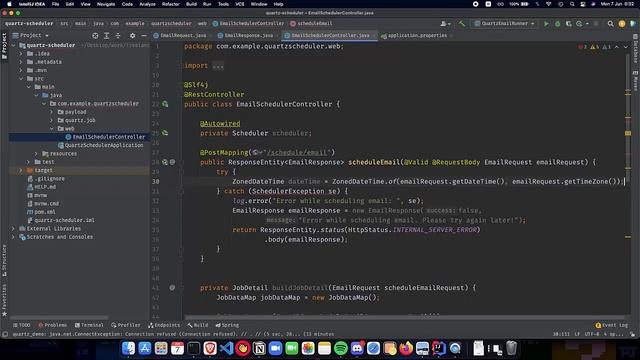Run the QuartzEmailRunner configuration

click(x=546, y=24)
